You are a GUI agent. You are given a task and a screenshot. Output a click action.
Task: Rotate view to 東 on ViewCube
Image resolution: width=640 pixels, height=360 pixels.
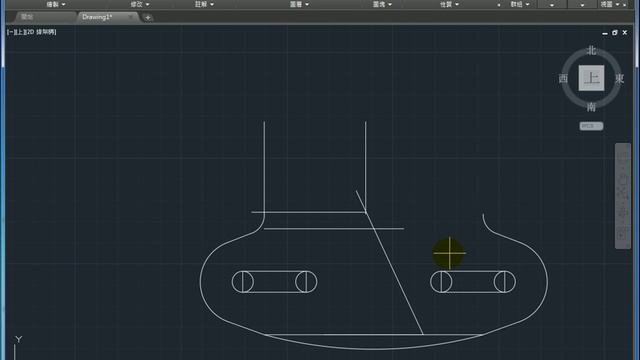pyautogui.click(x=619, y=78)
